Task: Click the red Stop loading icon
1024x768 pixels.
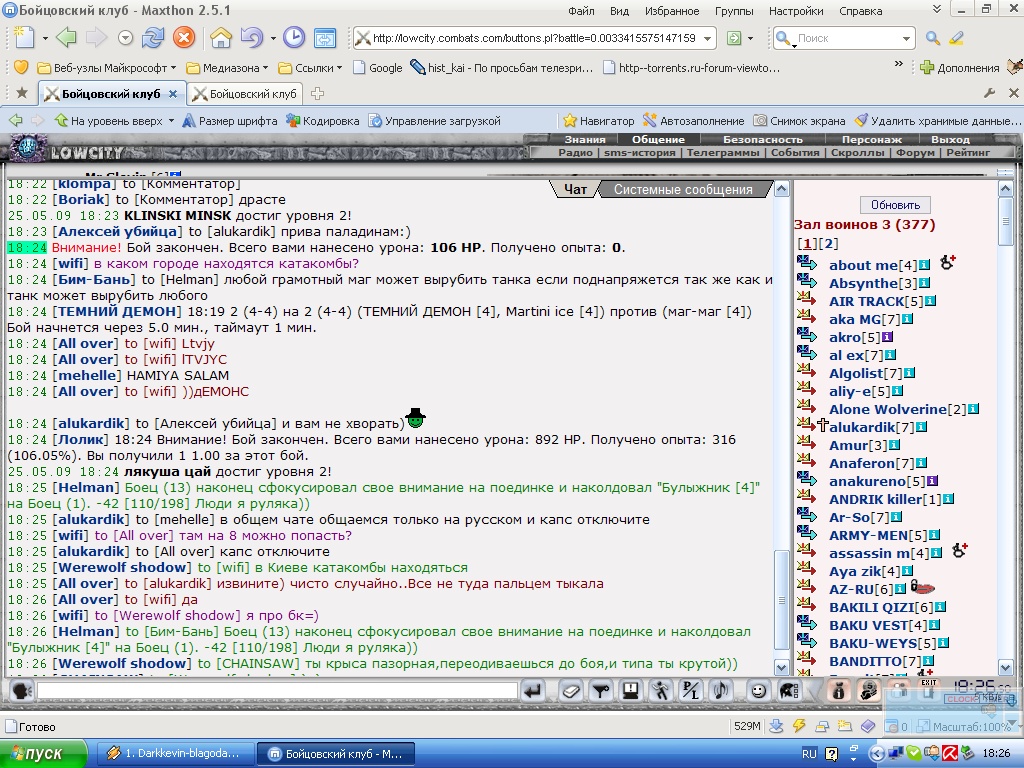Action: point(184,38)
